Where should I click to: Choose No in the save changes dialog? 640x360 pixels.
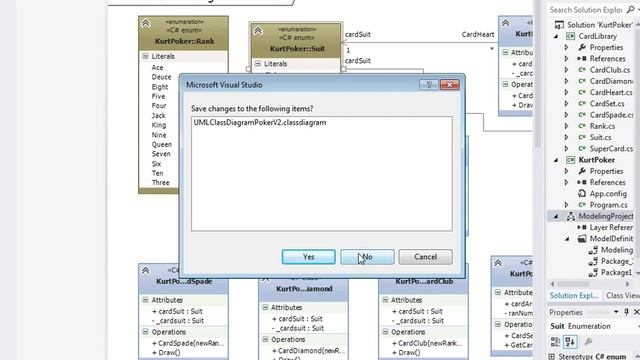click(367, 257)
